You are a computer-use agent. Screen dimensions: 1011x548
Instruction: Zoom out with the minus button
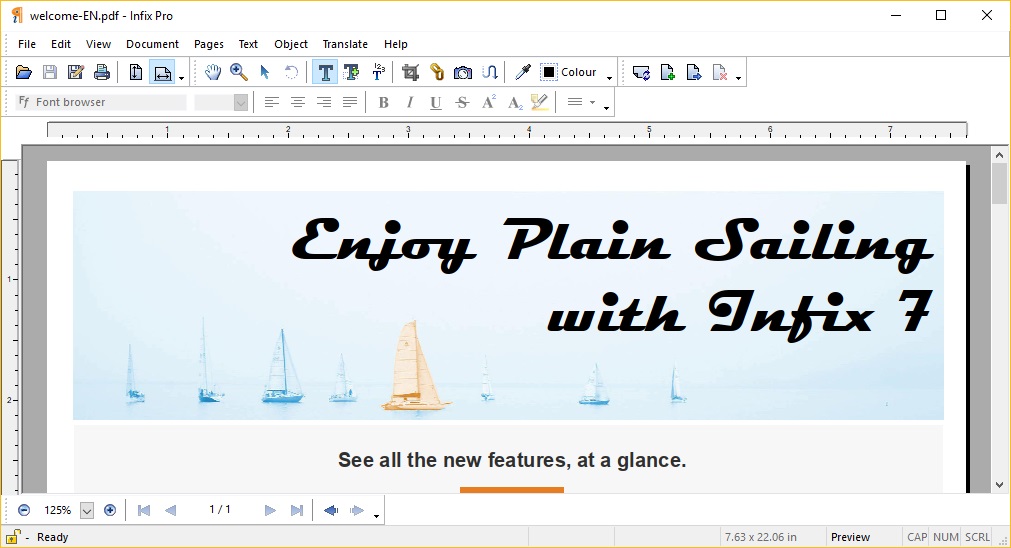point(24,510)
